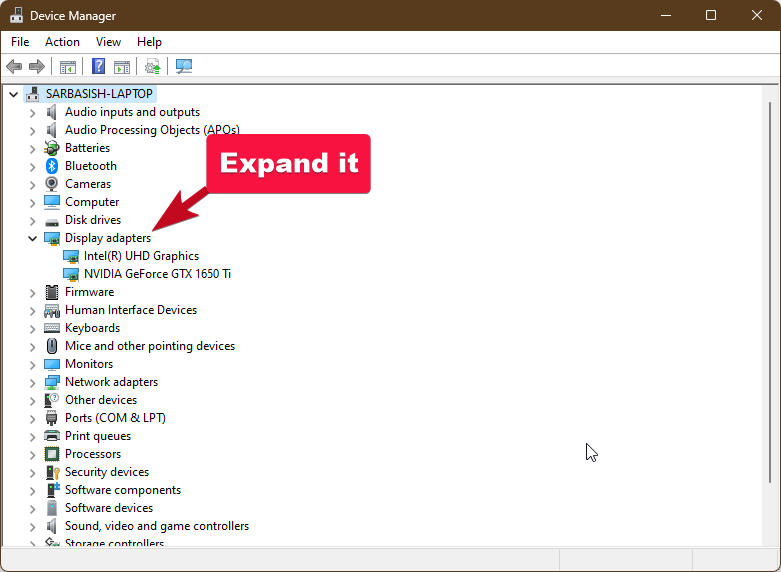Click the Firmware chip icon

coord(52,292)
